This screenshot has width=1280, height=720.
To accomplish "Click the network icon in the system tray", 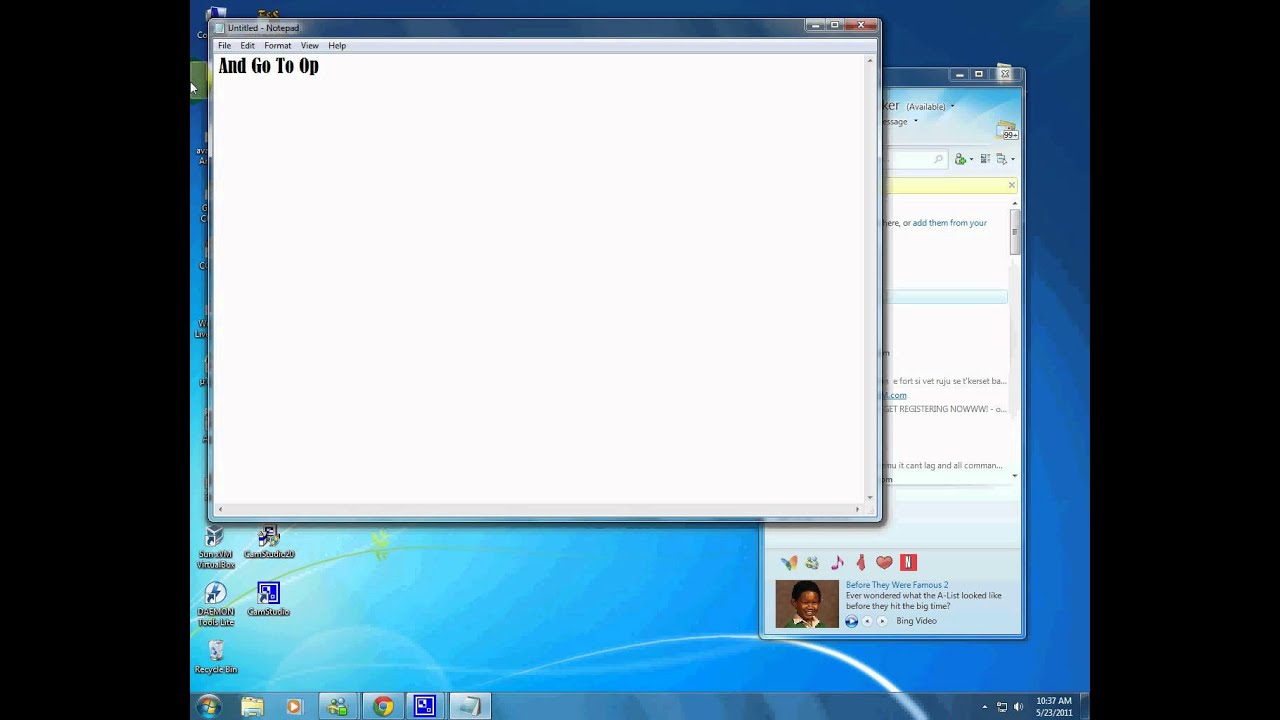I will (1002, 707).
